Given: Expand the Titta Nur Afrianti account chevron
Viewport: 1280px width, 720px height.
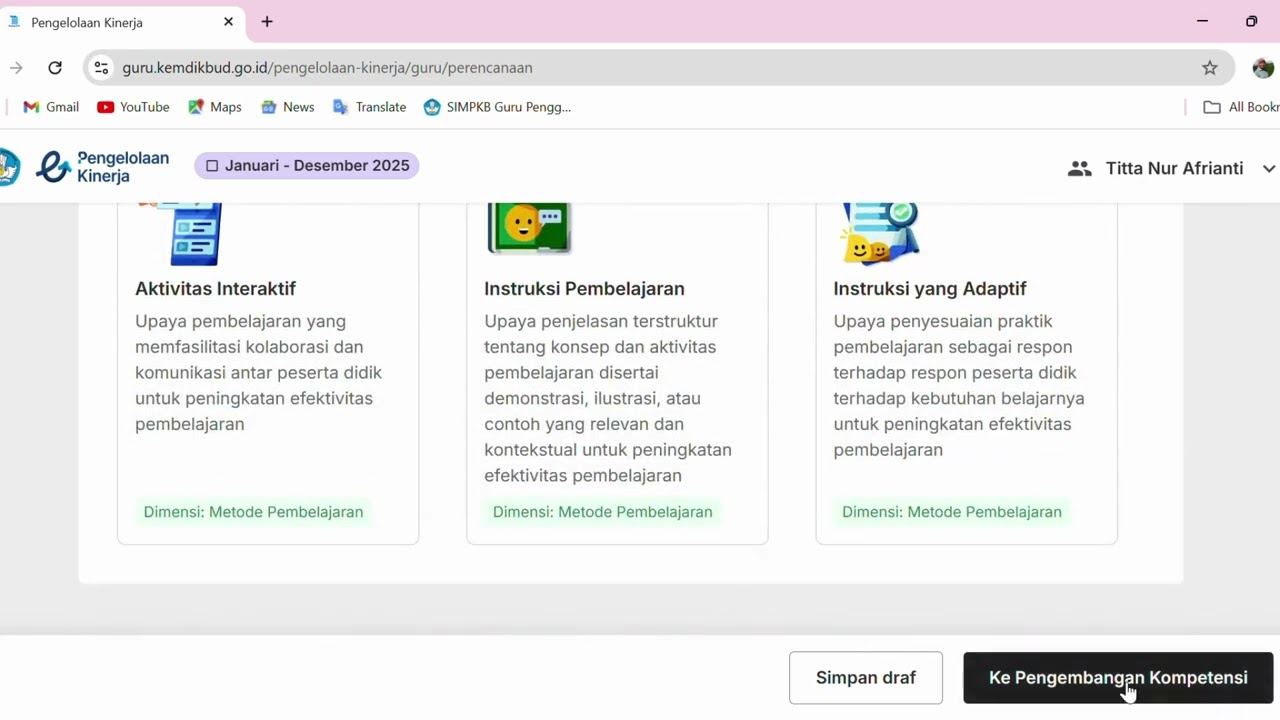Looking at the screenshot, I should (x=1269, y=168).
